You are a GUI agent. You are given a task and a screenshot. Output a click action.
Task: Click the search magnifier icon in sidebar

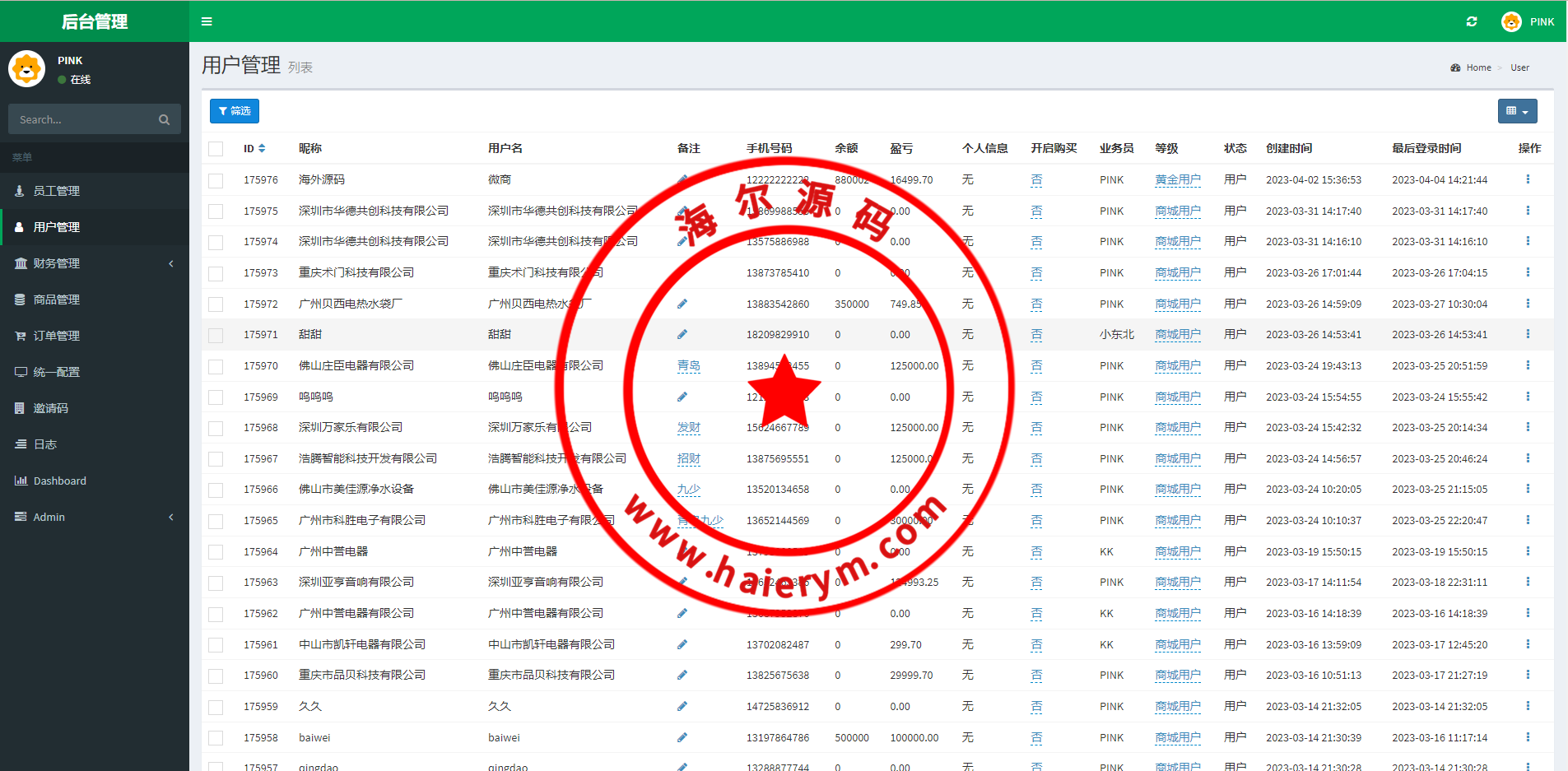tap(164, 120)
